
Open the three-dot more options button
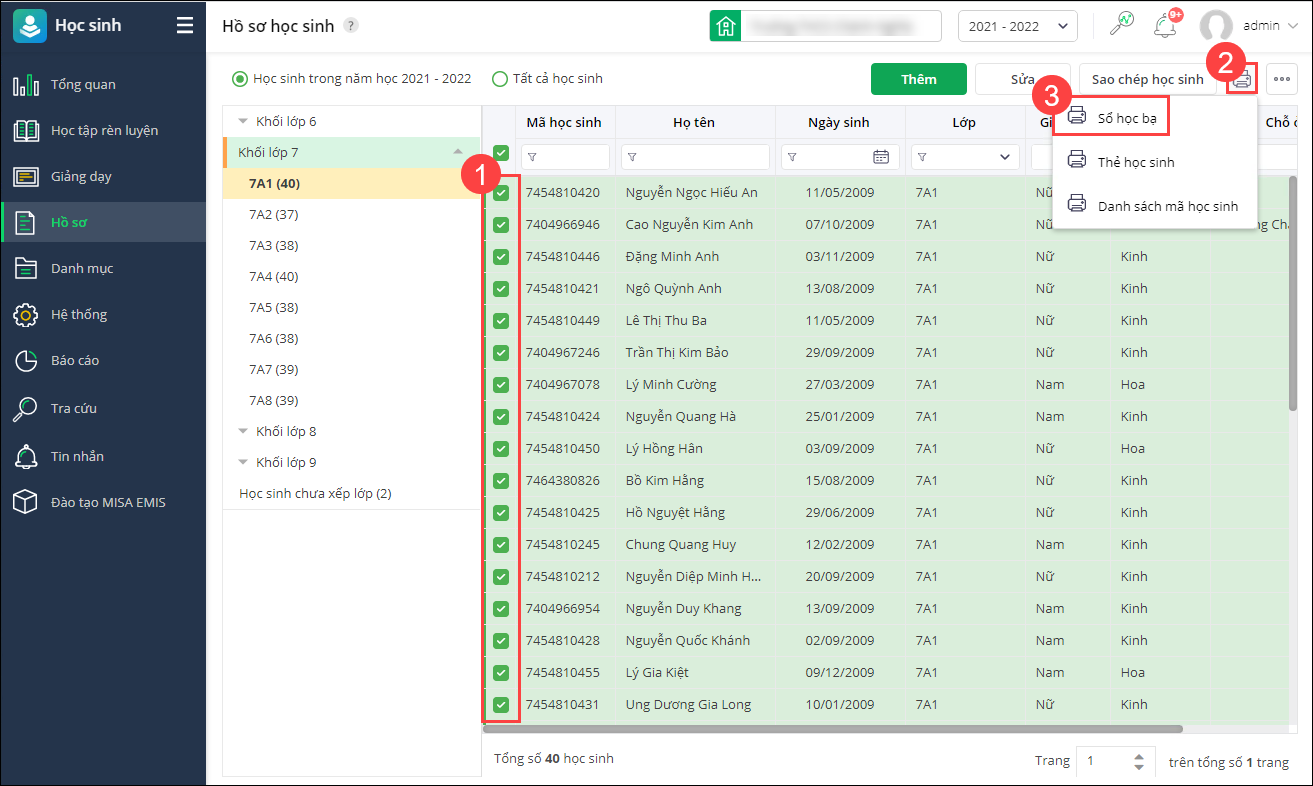click(x=1282, y=79)
